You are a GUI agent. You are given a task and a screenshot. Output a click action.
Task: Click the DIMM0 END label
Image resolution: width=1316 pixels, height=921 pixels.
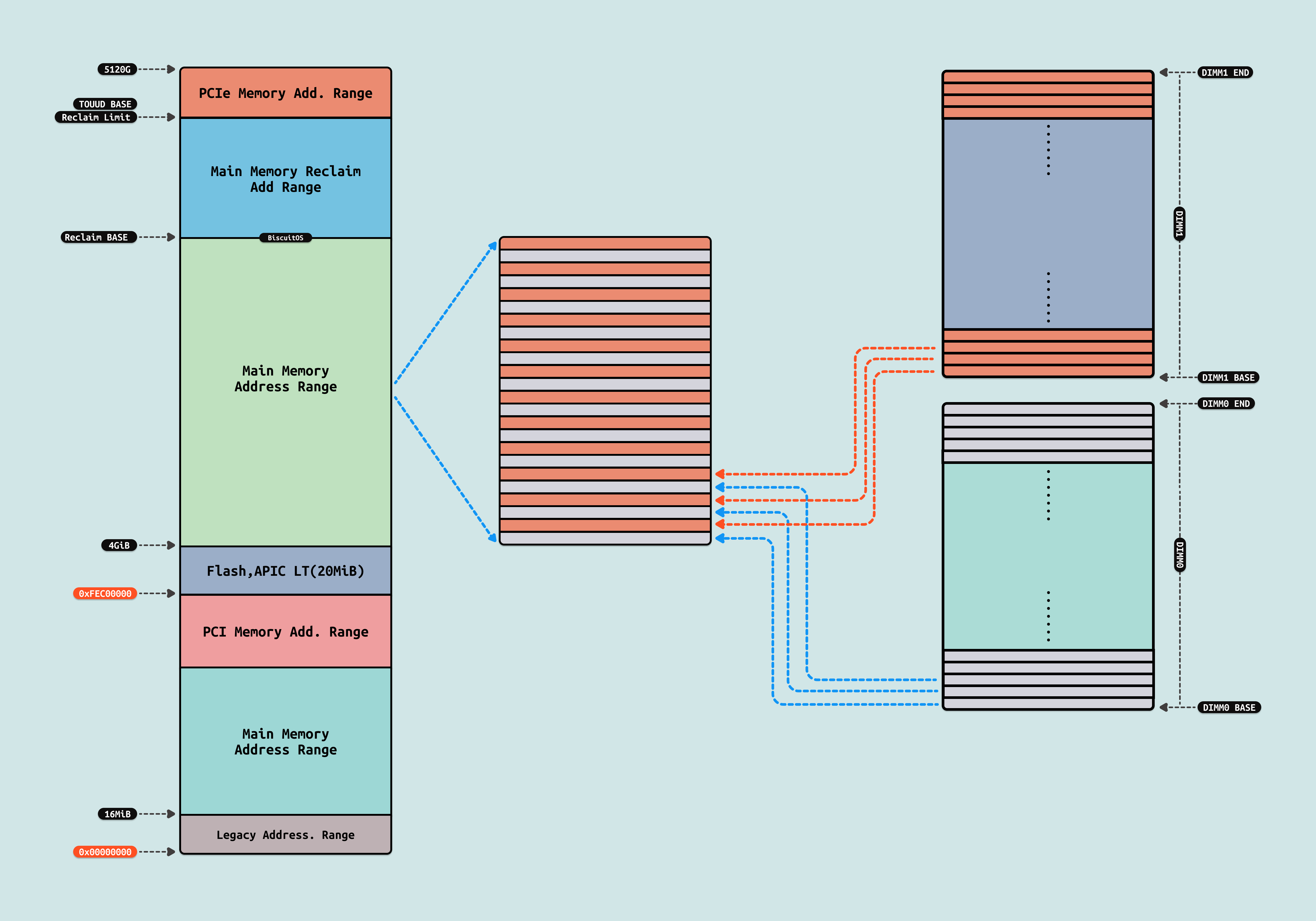pos(1226,403)
